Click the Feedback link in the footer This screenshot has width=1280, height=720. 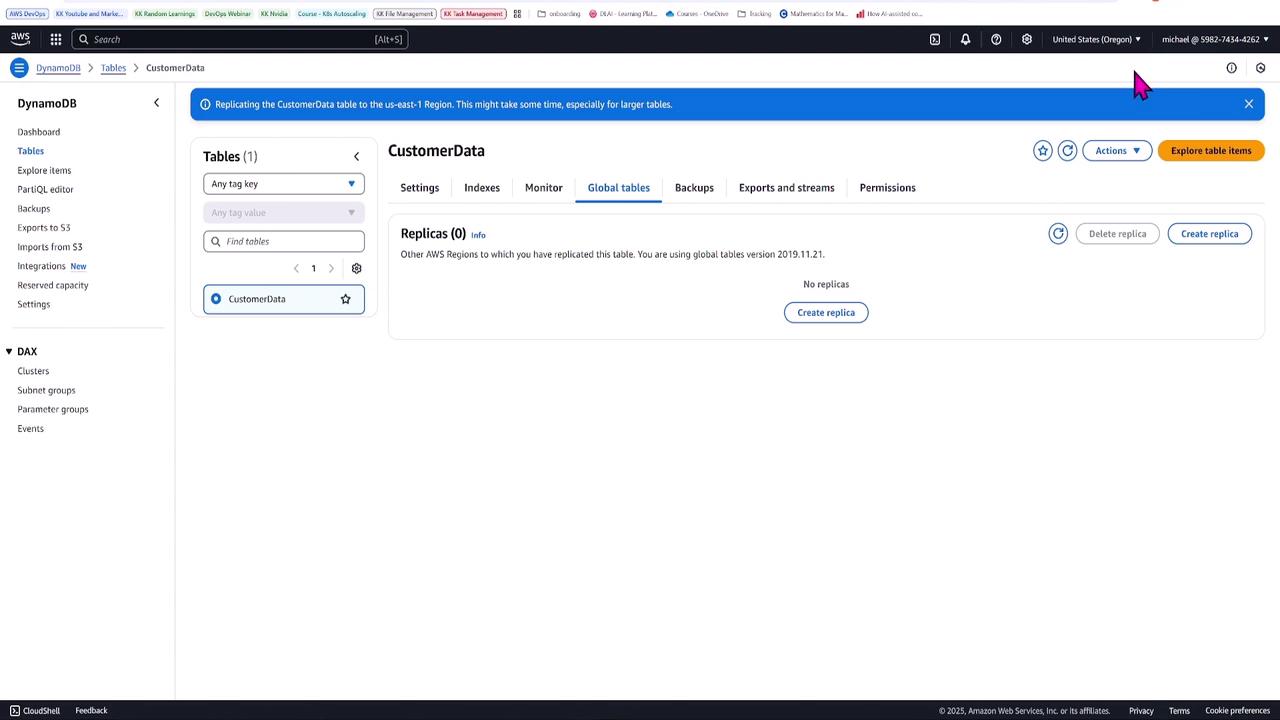91,711
